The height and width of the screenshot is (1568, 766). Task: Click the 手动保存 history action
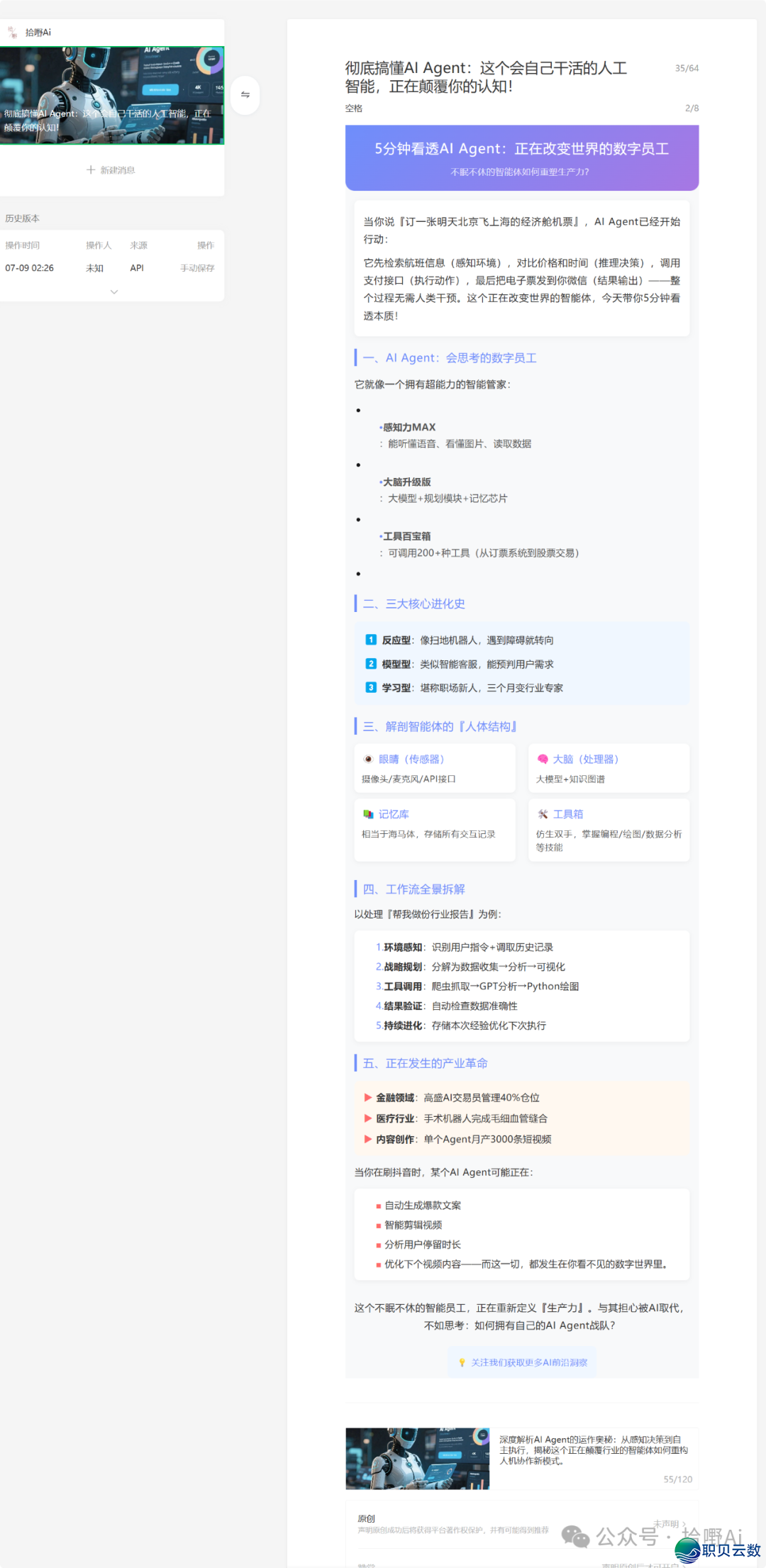[197, 268]
